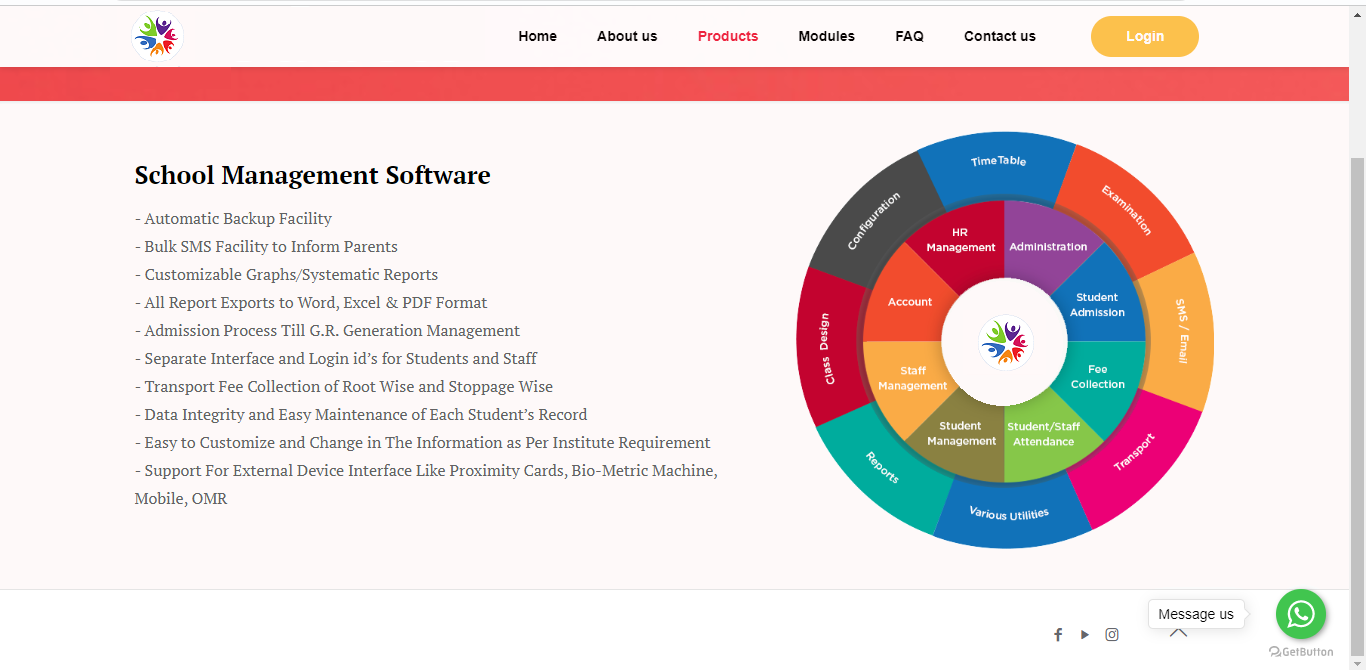The image size is (1366, 670).
Task: Click the Message us label
Action: click(1196, 614)
